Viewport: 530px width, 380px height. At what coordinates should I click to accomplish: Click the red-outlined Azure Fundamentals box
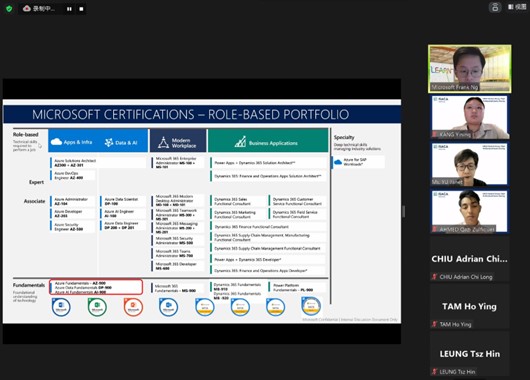96,287
